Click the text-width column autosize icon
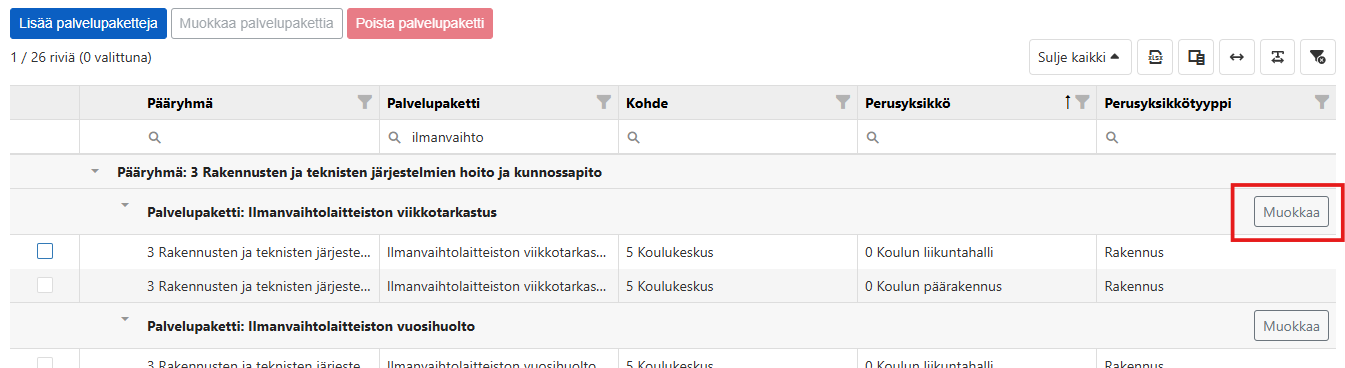Screen dimensions: 1345x368 pos(1278,57)
